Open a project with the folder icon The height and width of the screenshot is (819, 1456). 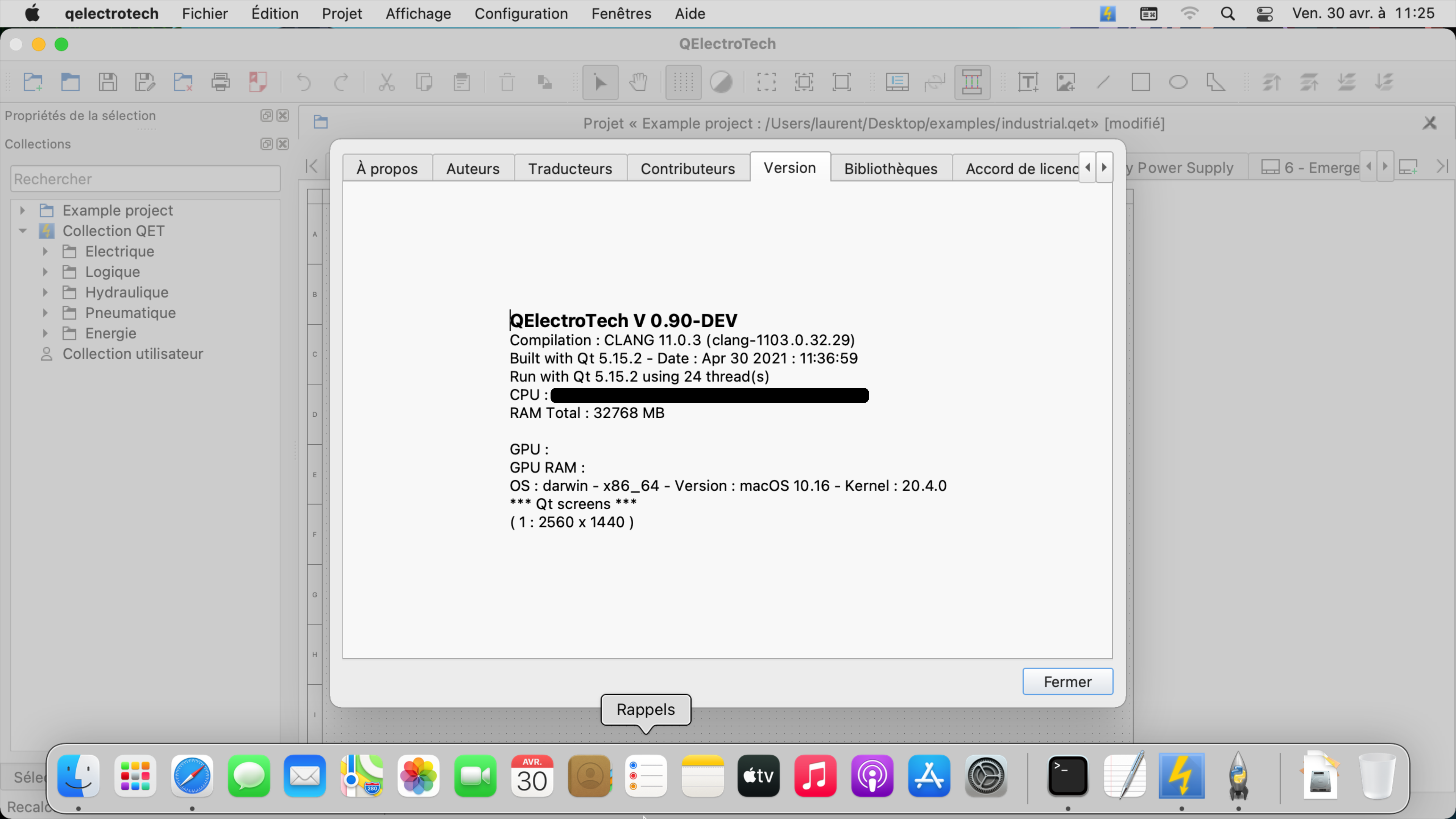[x=70, y=83]
